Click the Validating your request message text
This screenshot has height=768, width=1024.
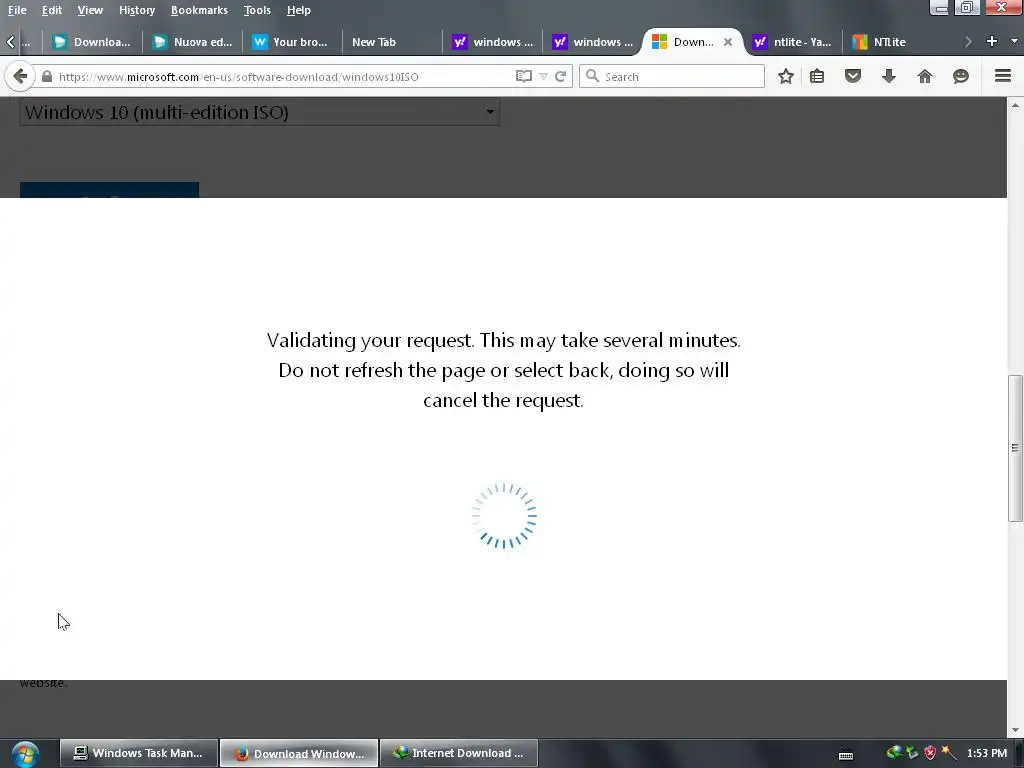click(x=504, y=370)
